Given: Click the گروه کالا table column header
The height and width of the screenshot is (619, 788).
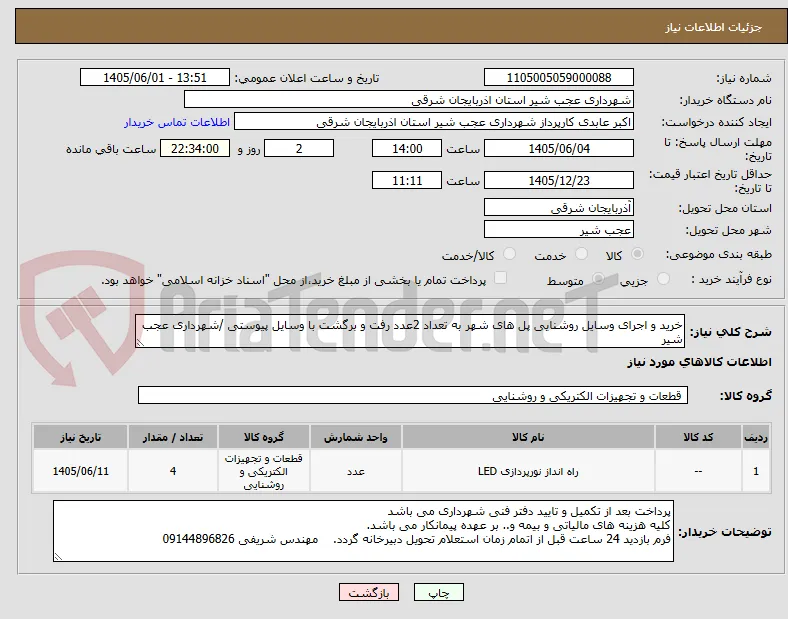Looking at the screenshot, I should (264, 437).
